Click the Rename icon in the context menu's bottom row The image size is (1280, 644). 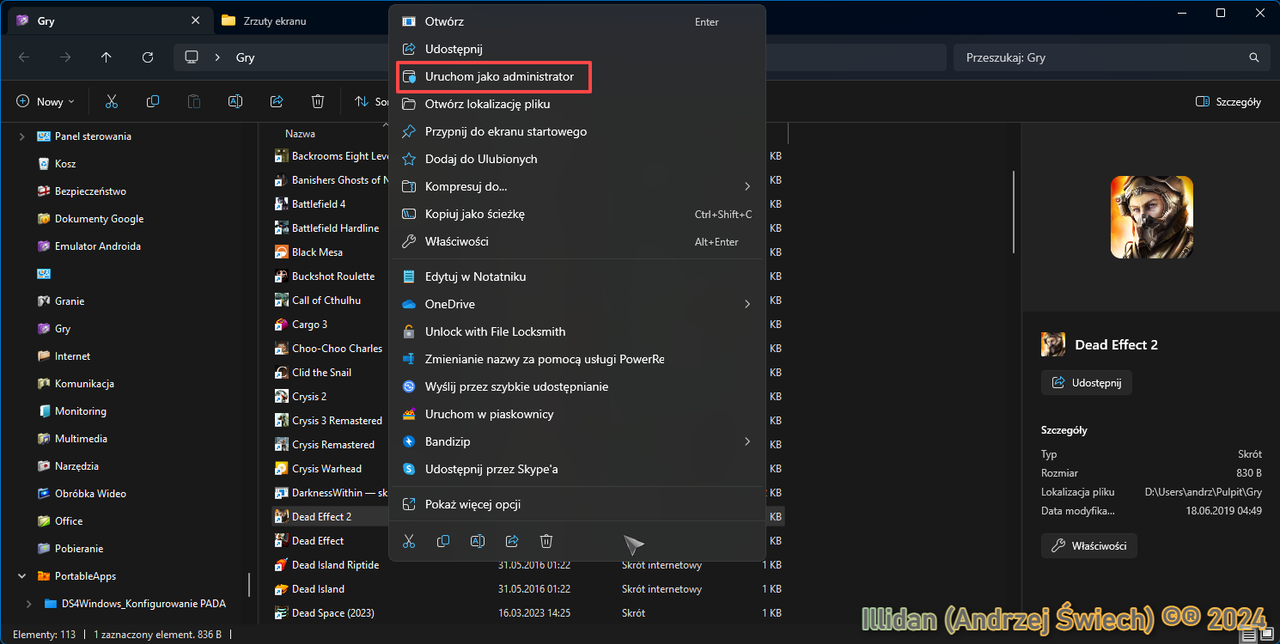(x=478, y=541)
